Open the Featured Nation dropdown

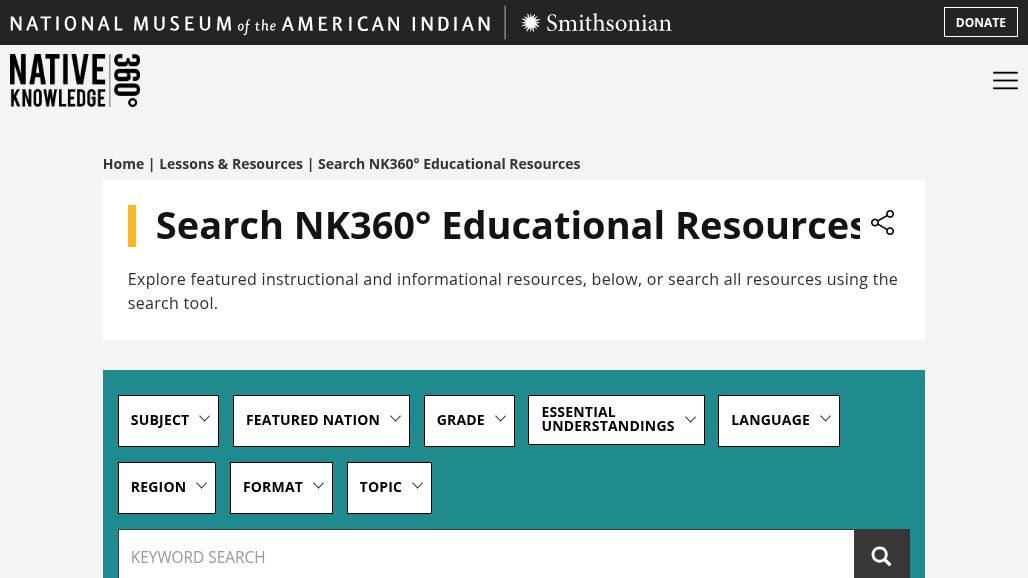coord(321,421)
